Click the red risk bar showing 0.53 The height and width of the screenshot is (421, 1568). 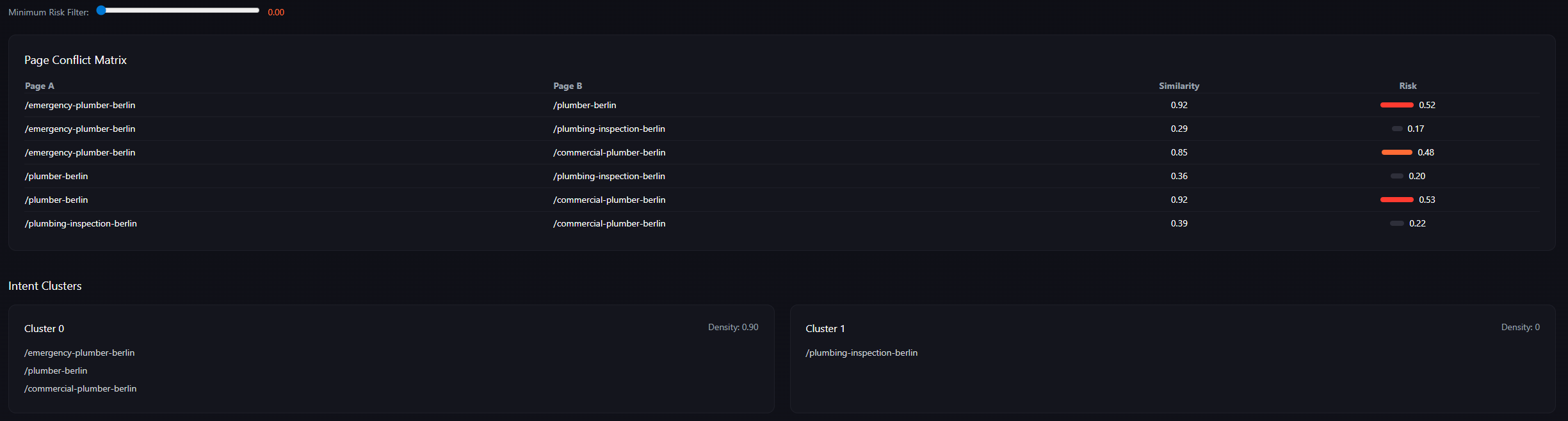point(1396,200)
